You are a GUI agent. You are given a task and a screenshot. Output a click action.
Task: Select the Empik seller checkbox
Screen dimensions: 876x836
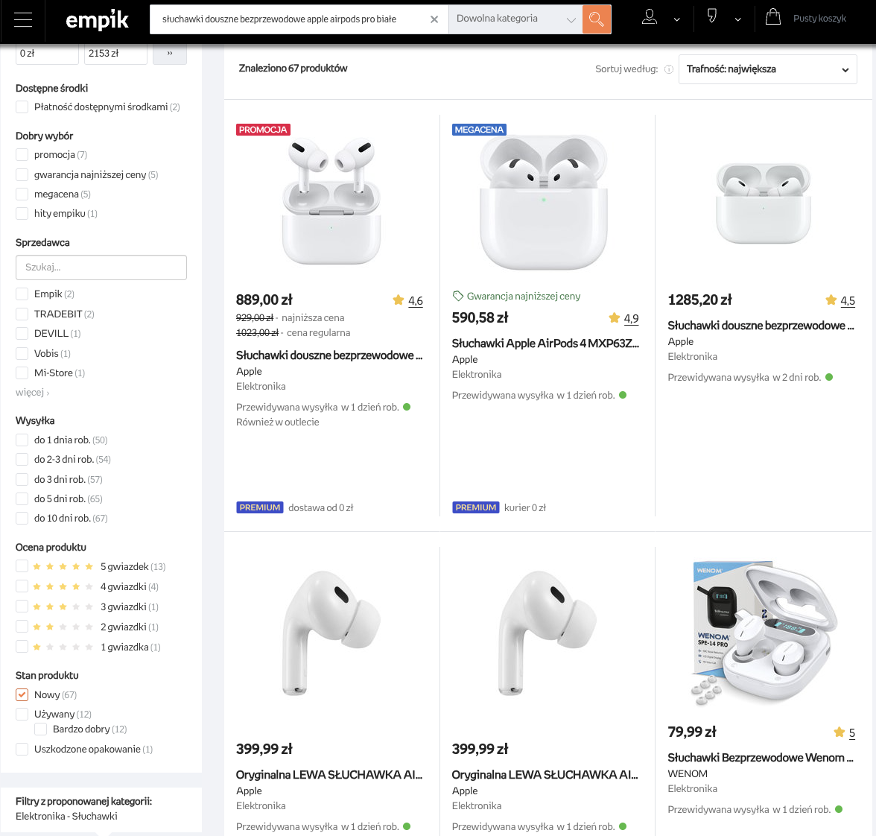[22, 294]
